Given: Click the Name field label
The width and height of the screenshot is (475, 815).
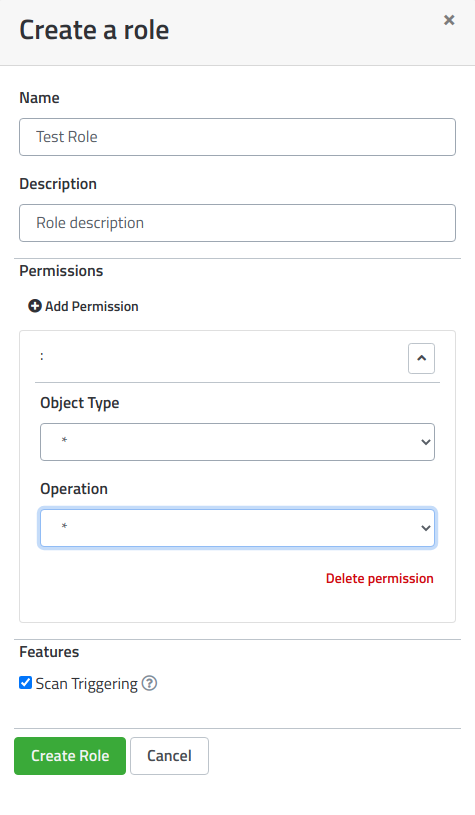Looking at the screenshot, I should coord(39,98).
